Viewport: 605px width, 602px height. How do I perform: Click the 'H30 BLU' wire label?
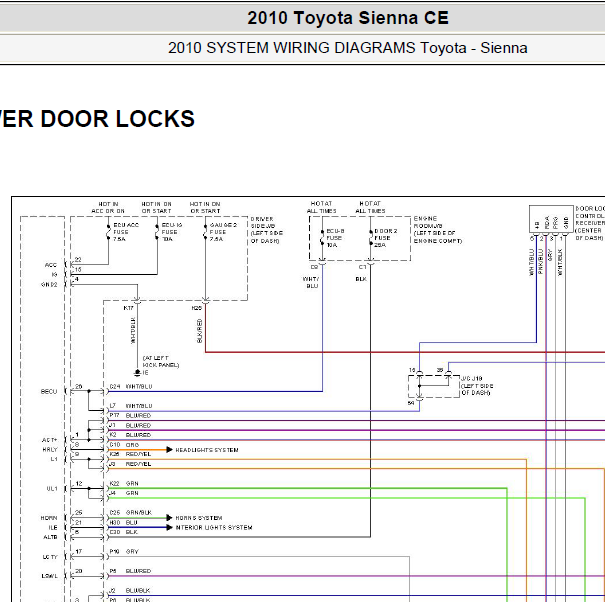click(x=123, y=523)
